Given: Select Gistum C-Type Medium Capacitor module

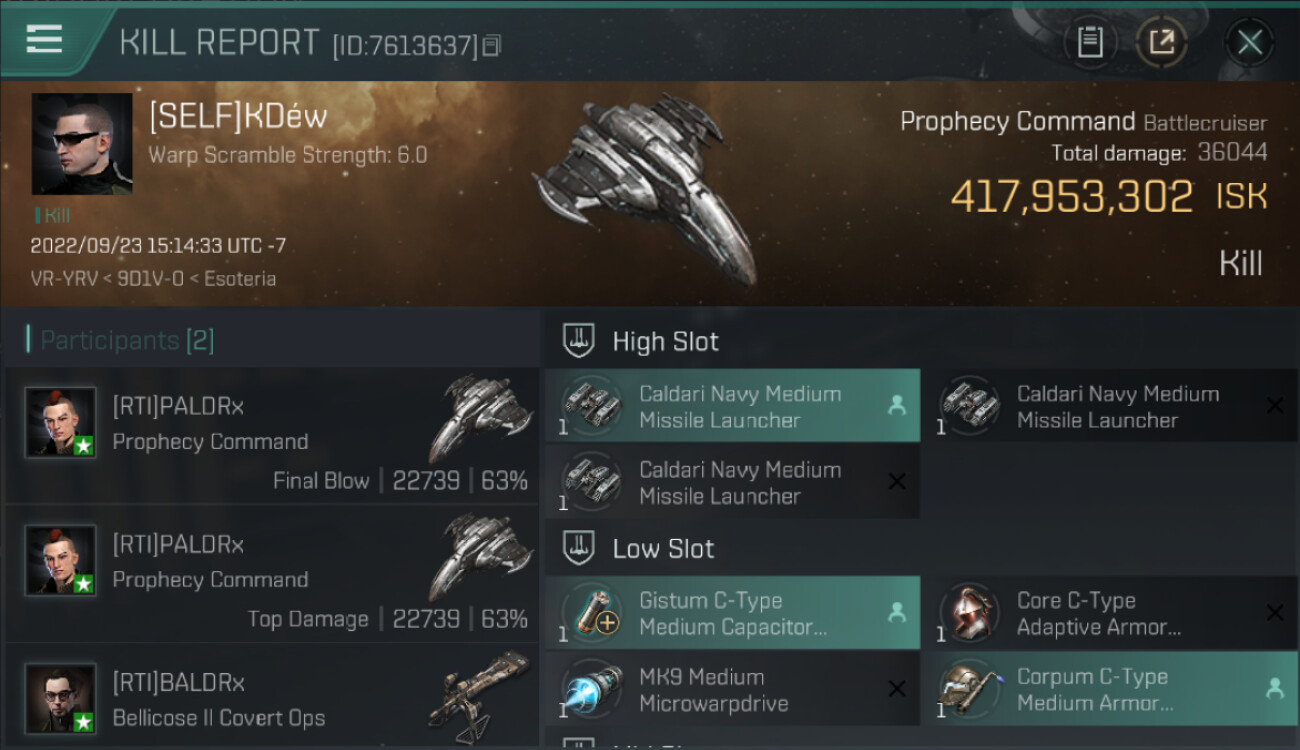Looking at the screenshot, I should point(732,613).
